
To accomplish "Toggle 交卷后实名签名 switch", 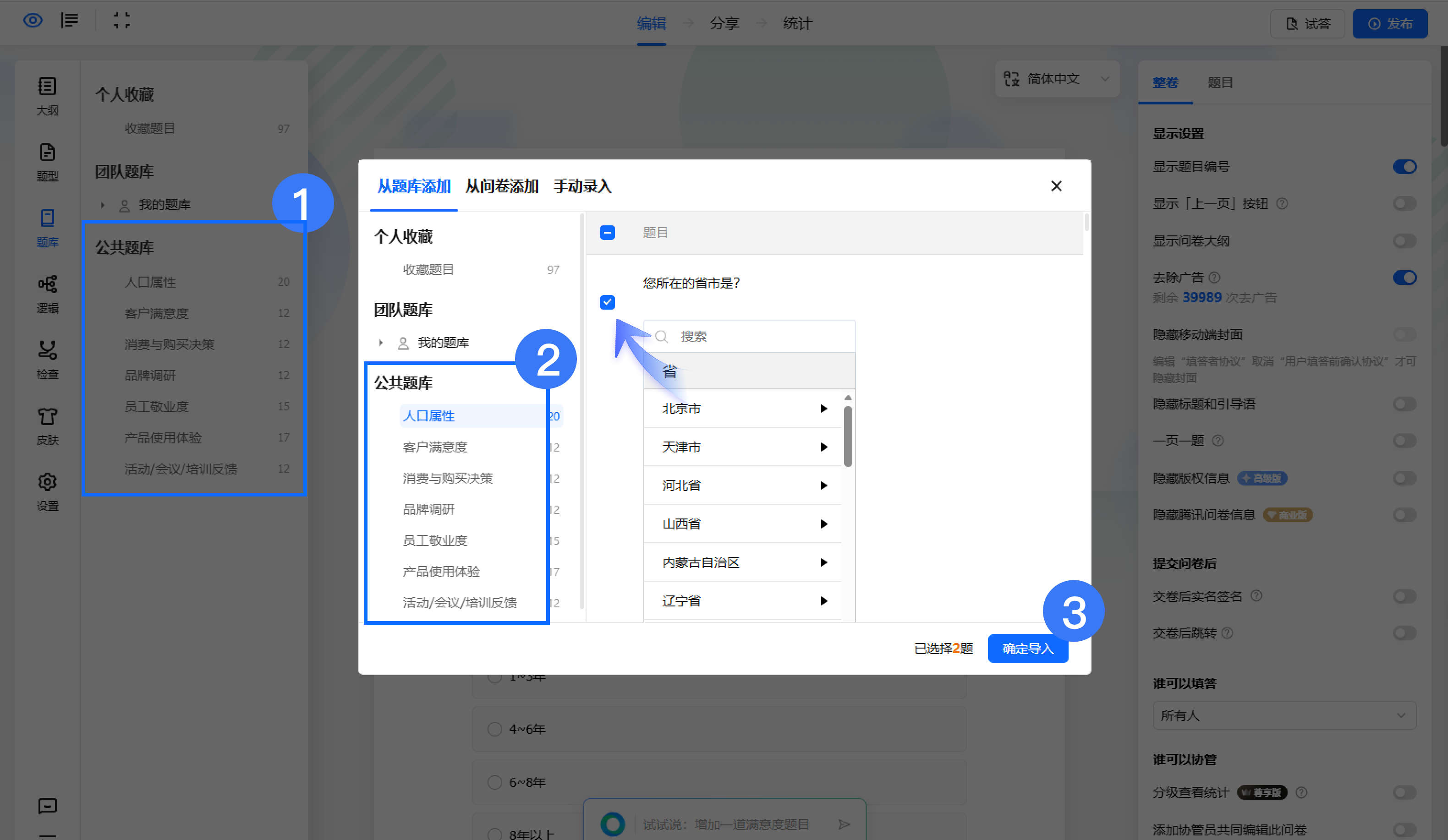I will pyautogui.click(x=1404, y=596).
